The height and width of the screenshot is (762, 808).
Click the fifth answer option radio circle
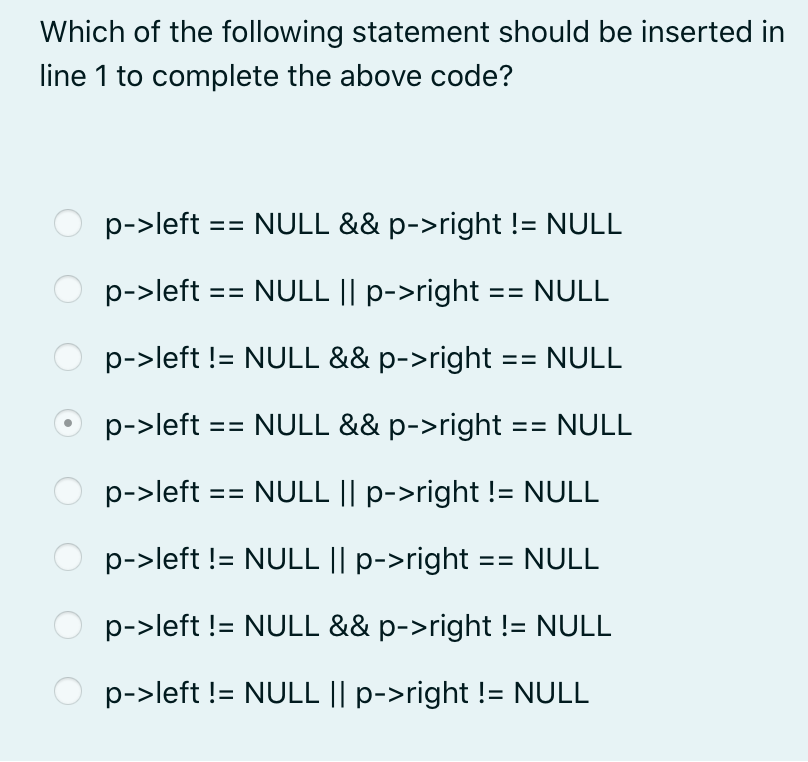click(x=68, y=491)
